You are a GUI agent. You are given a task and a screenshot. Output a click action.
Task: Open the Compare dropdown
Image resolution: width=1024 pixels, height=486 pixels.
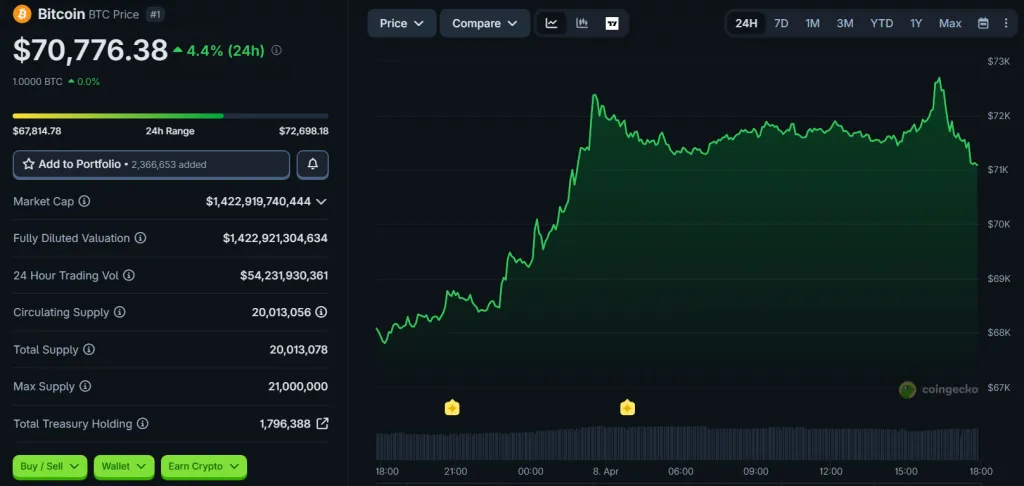coord(485,24)
